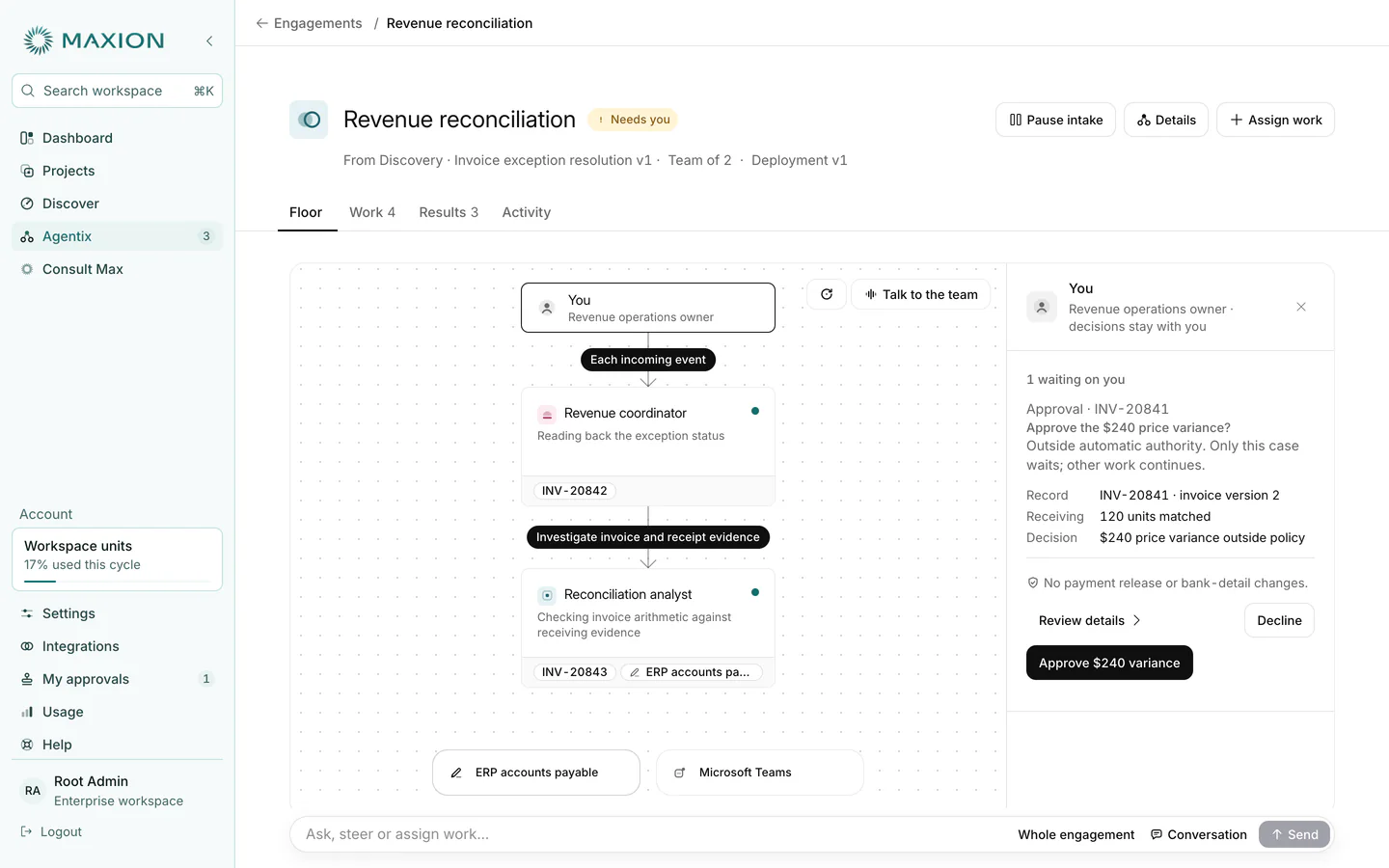Open Settings page
This screenshot has width=1389, height=868.
pos(117,613)
